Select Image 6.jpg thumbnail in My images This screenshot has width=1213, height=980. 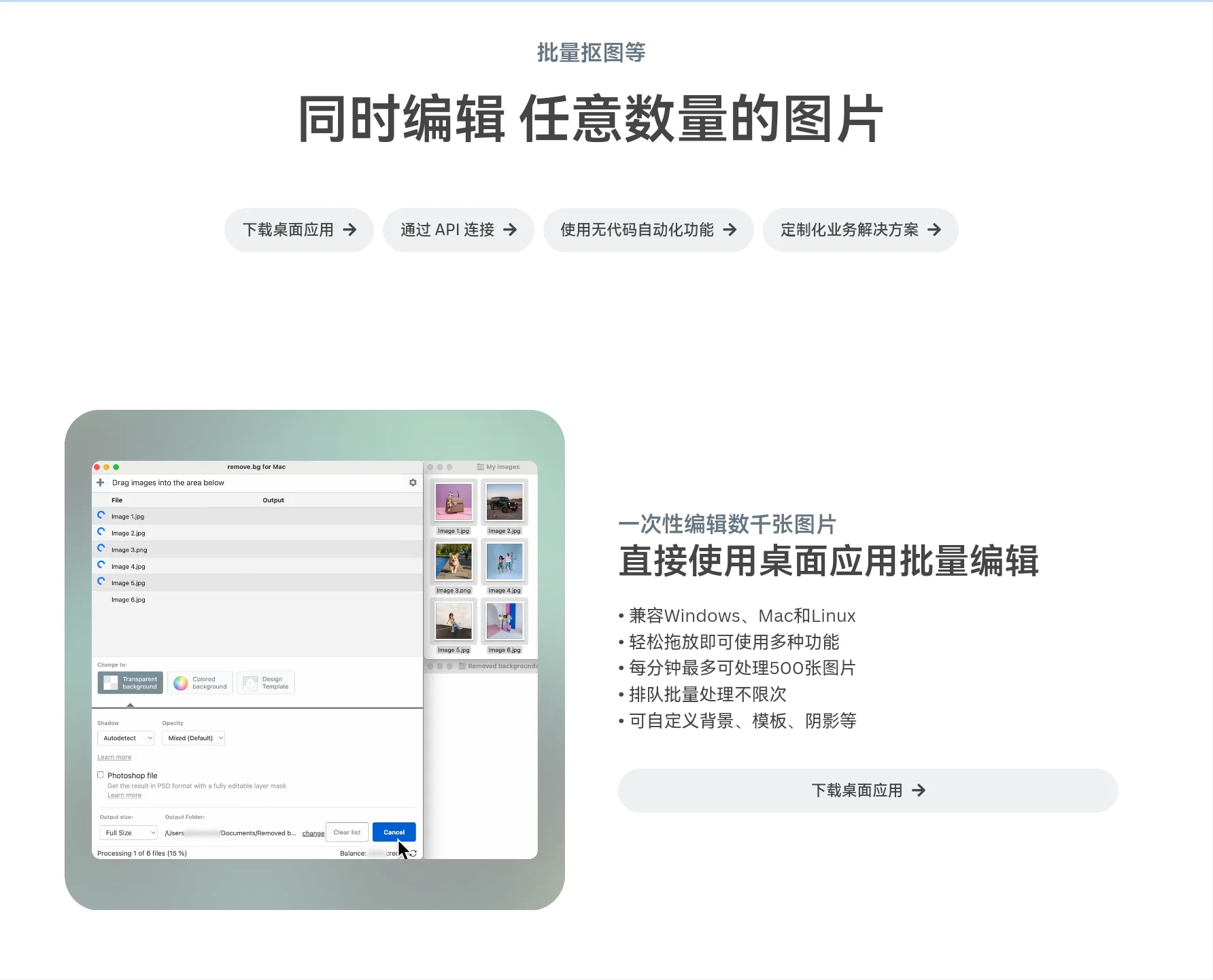click(505, 621)
